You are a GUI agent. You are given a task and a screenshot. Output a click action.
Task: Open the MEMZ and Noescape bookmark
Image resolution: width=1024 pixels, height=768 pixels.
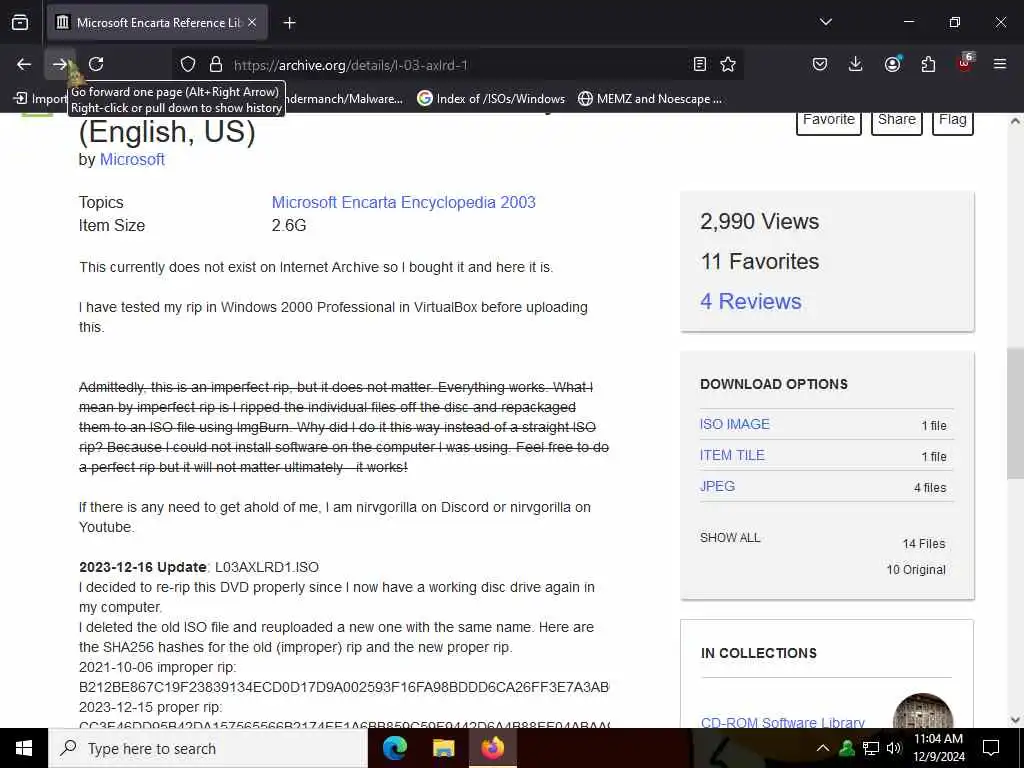[650, 99]
